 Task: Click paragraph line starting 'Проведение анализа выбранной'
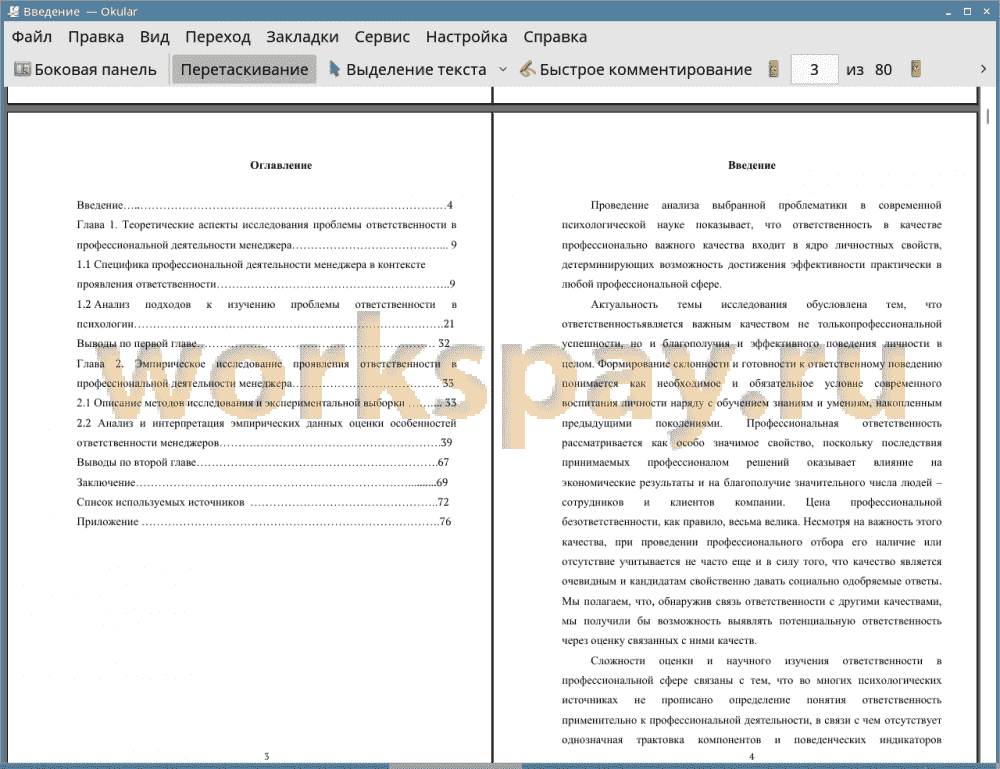pyautogui.click(x=766, y=205)
